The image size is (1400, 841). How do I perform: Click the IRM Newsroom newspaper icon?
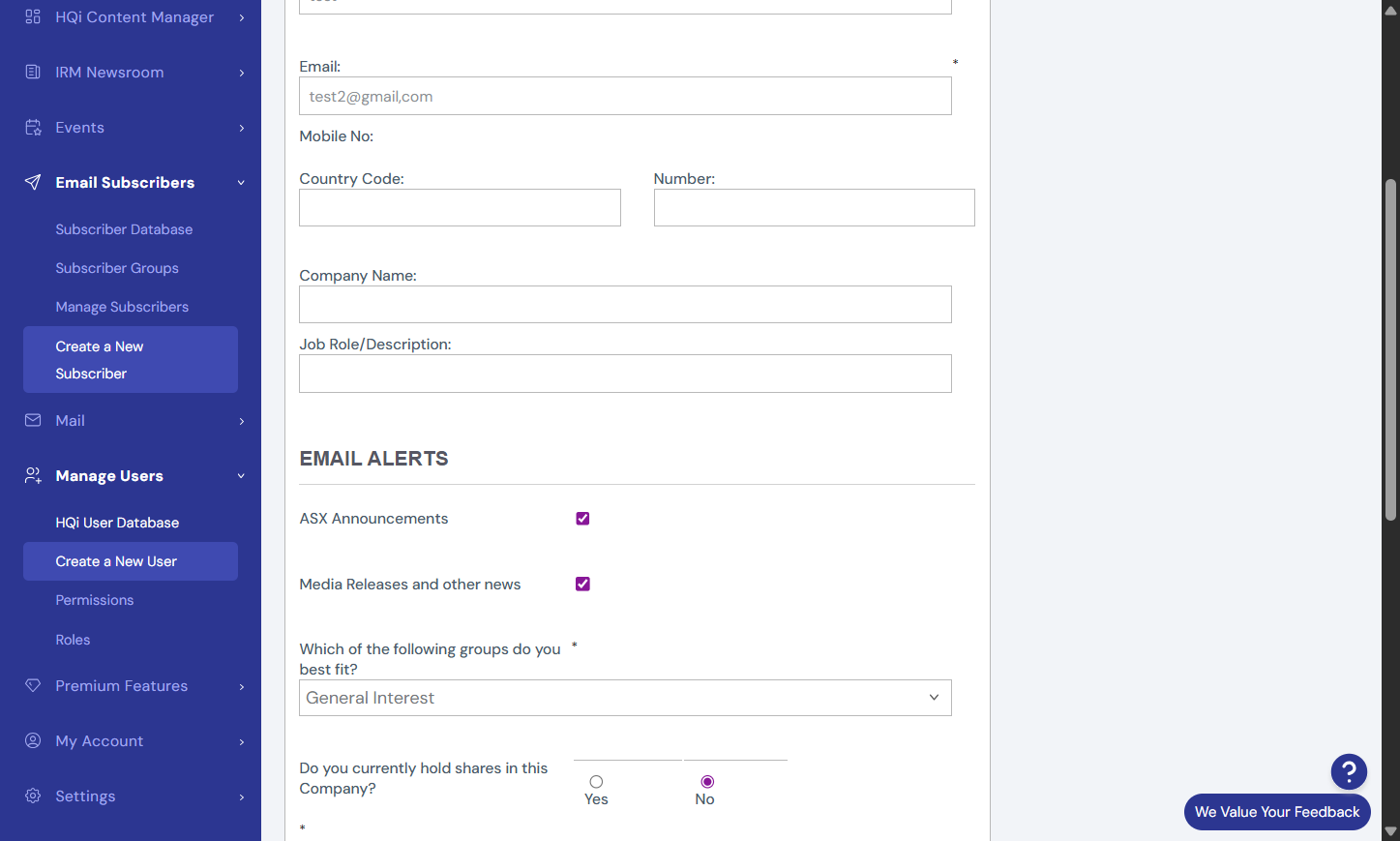tap(33, 72)
